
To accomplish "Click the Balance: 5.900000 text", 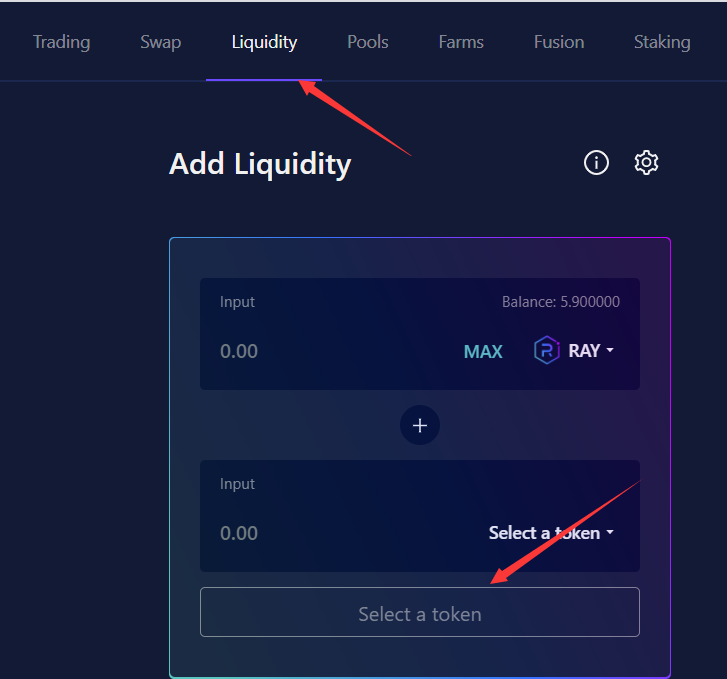I will point(561,302).
